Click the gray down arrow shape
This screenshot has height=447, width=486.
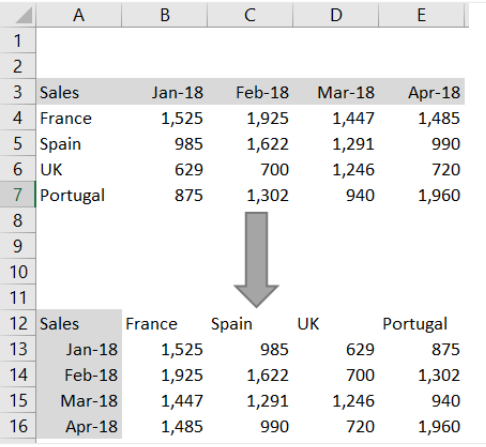click(256, 260)
